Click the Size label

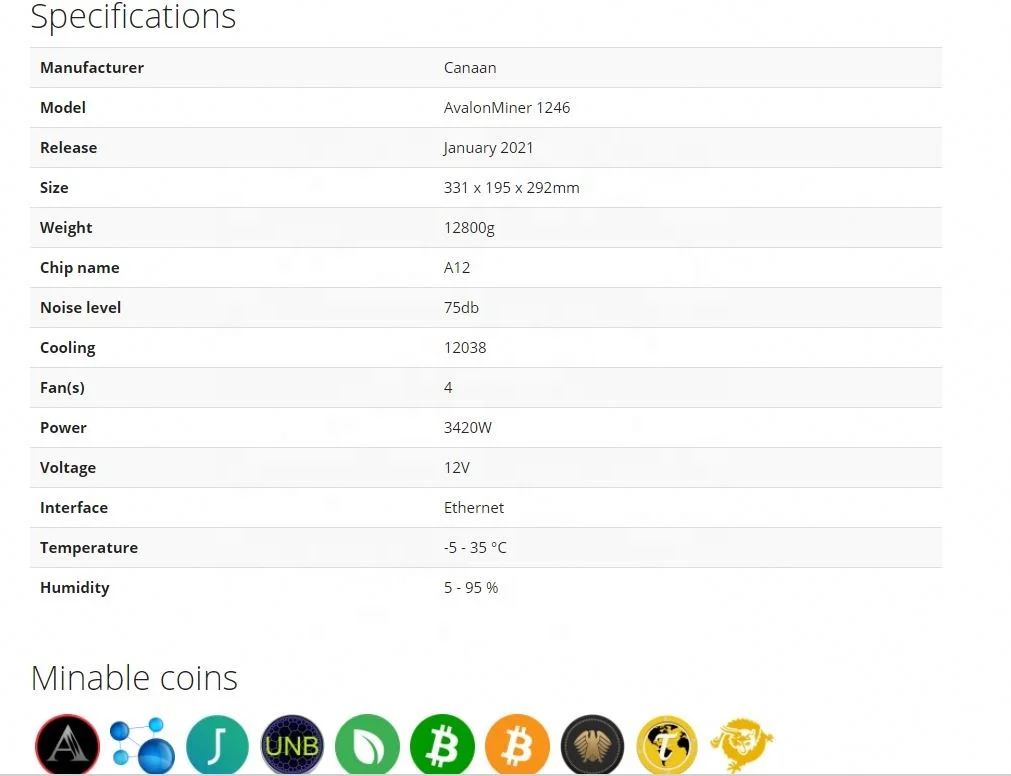click(x=54, y=188)
